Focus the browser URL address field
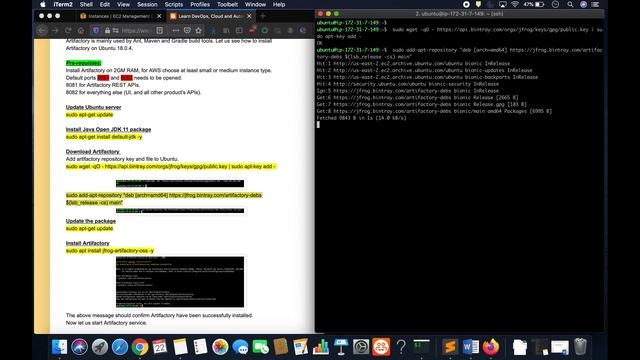This screenshot has height=360, width=640. [x=137, y=31]
